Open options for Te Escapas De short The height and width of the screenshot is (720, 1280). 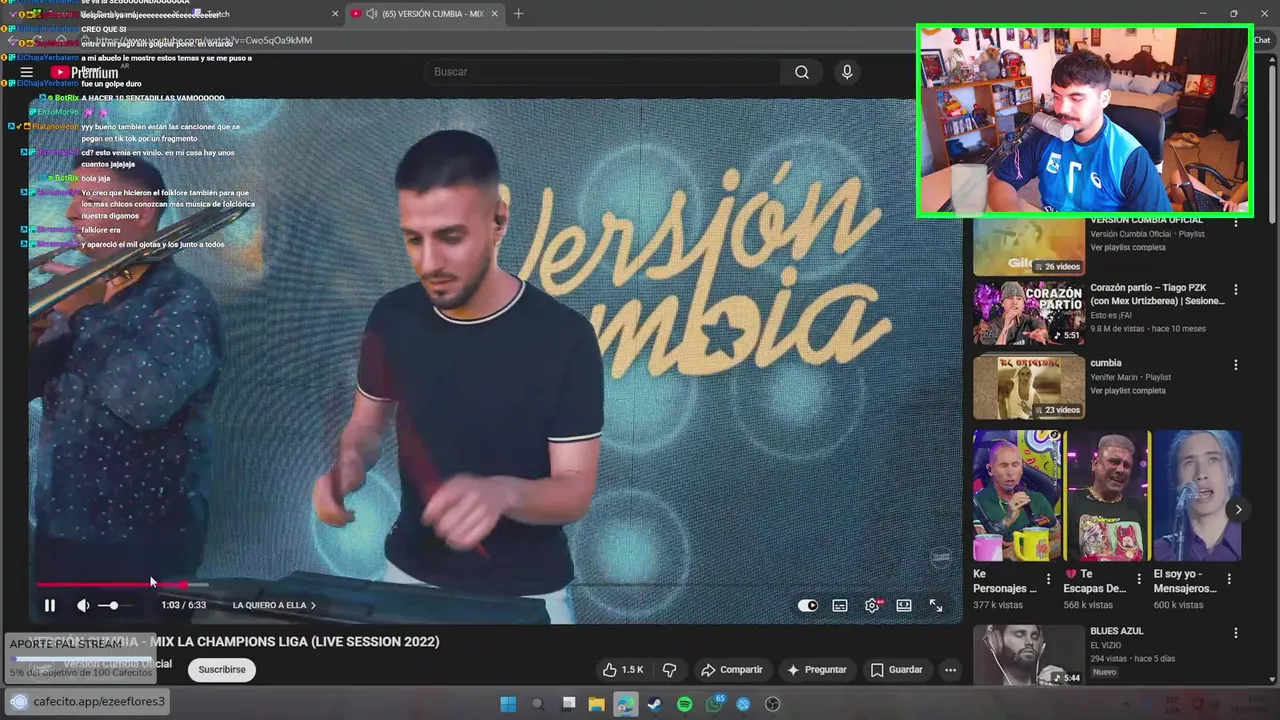1138,579
